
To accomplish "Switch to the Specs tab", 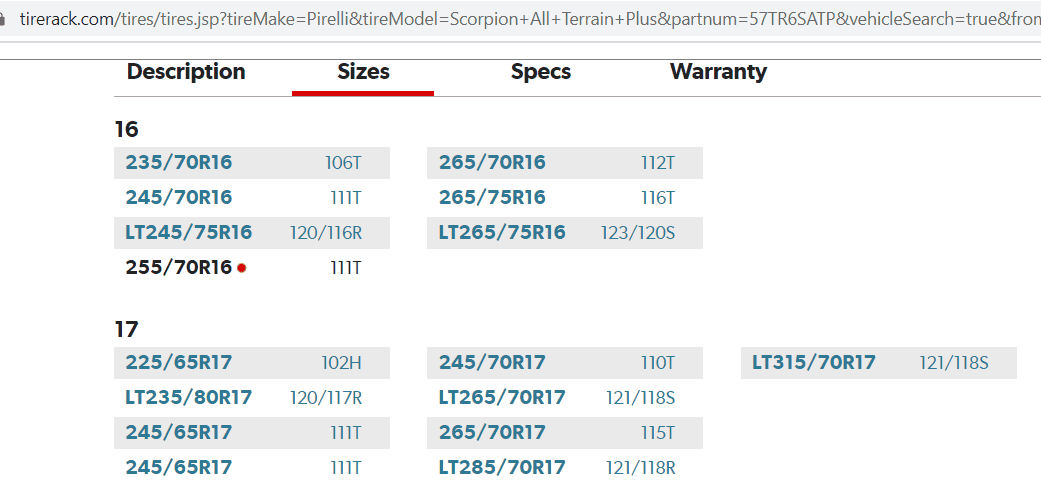I will [540, 72].
